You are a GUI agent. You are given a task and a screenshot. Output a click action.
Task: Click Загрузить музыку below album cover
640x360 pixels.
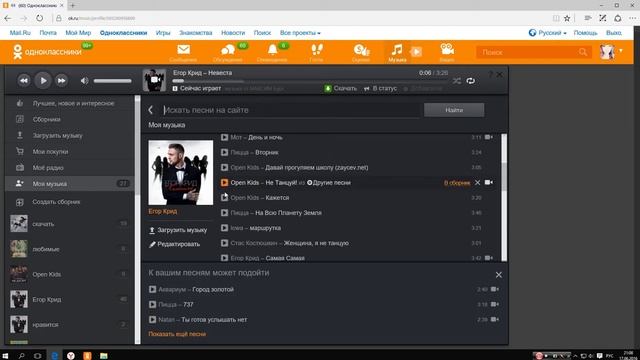coord(178,230)
